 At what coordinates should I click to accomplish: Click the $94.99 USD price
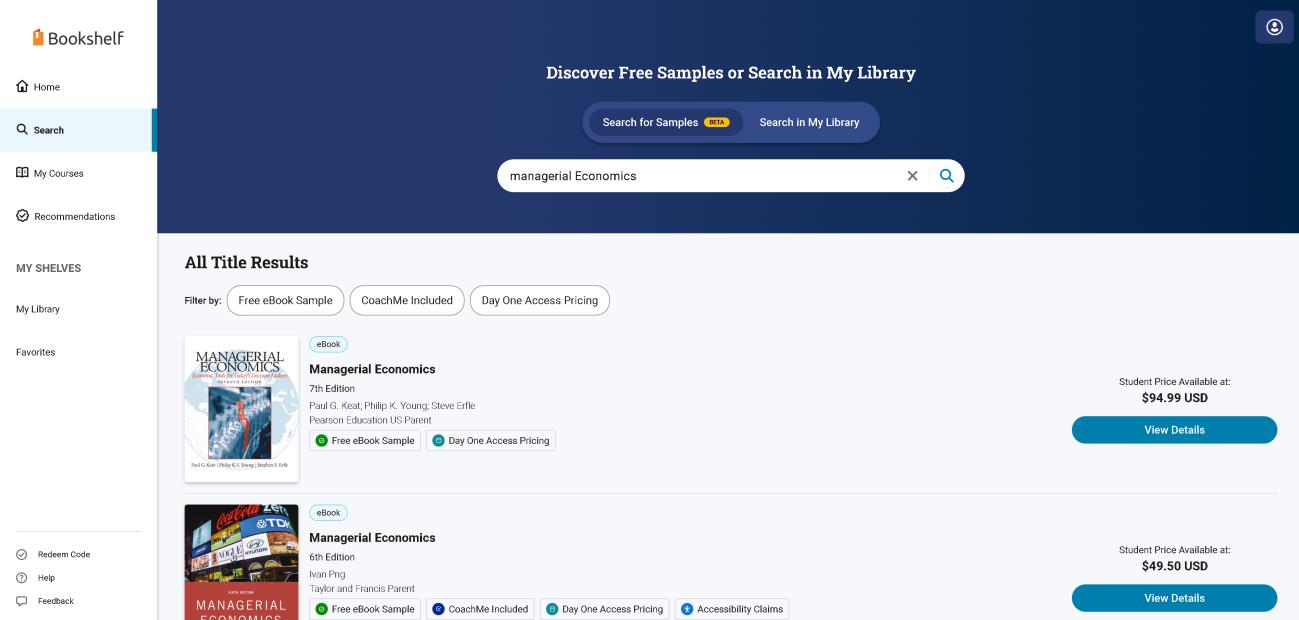click(1174, 398)
